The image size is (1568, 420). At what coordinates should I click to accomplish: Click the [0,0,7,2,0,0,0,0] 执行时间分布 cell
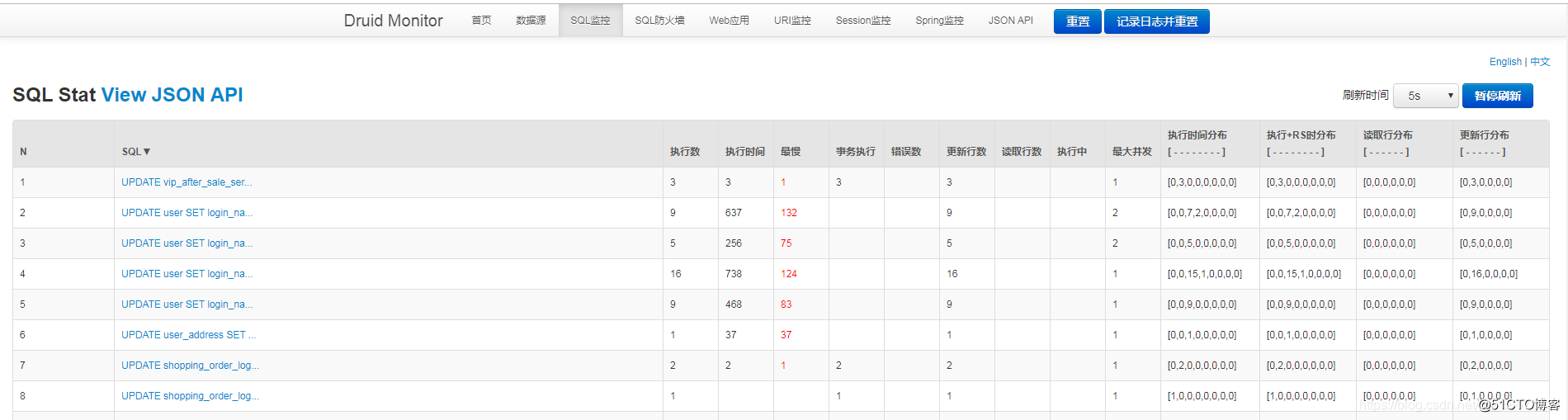(x=1202, y=213)
